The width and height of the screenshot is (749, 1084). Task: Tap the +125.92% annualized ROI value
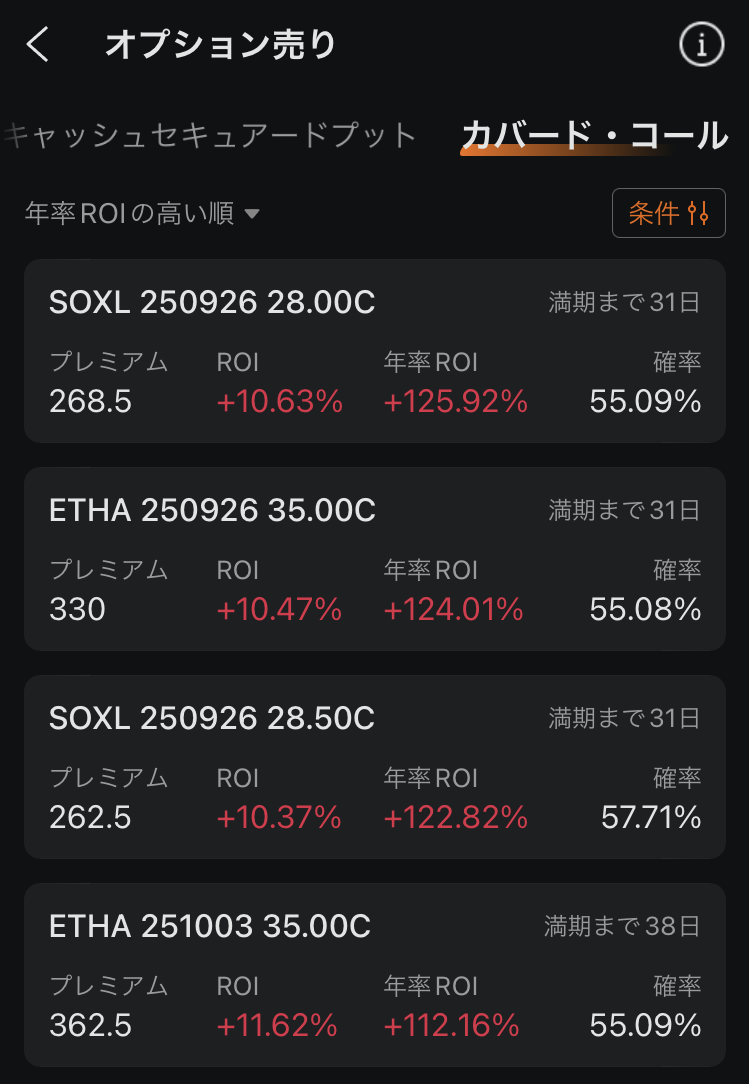455,402
